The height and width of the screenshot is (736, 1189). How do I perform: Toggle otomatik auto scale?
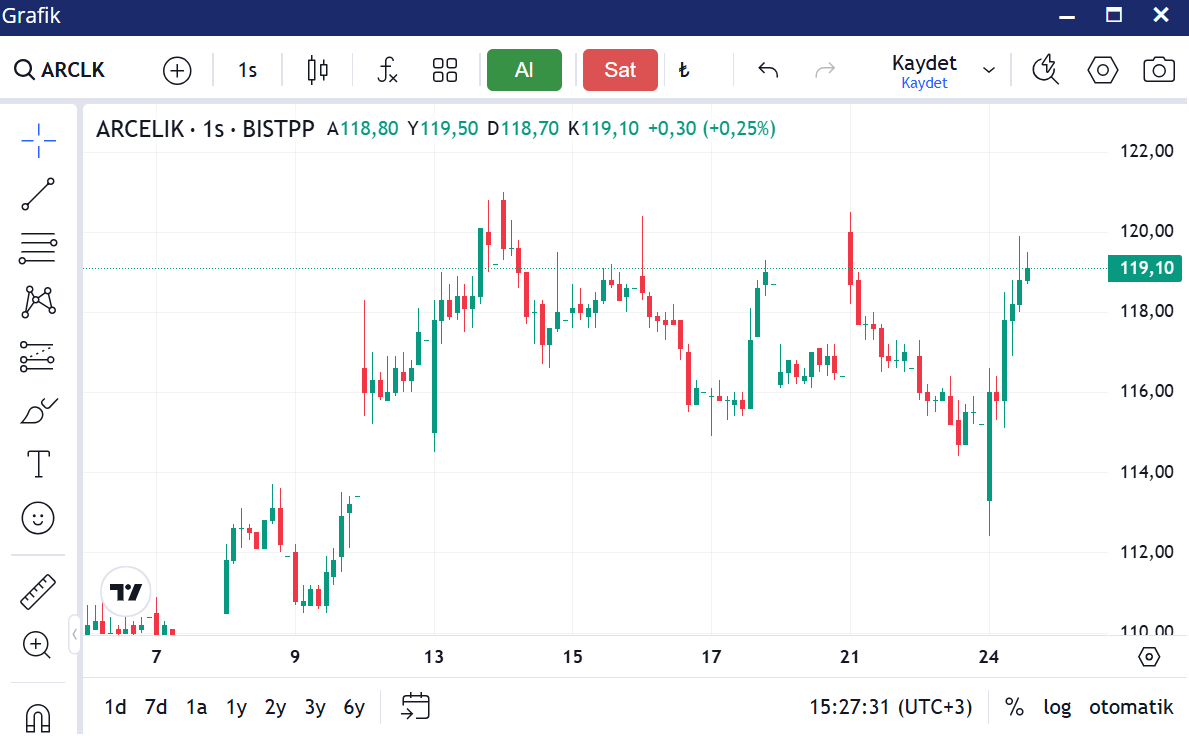pyautogui.click(x=1131, y=707)
